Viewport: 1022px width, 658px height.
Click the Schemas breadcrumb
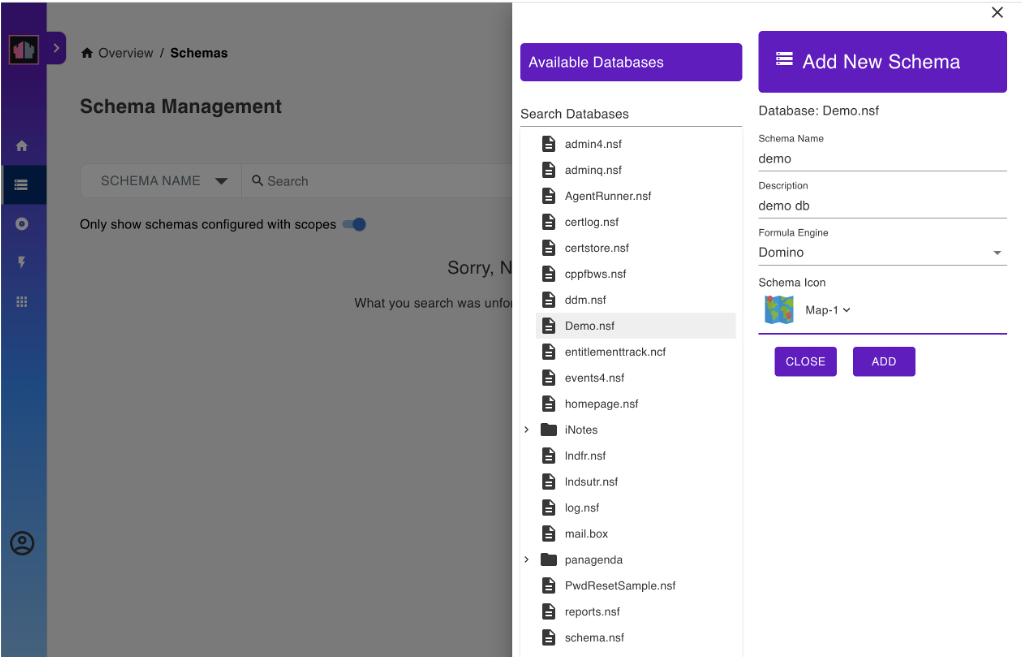(x=199, y=53)
